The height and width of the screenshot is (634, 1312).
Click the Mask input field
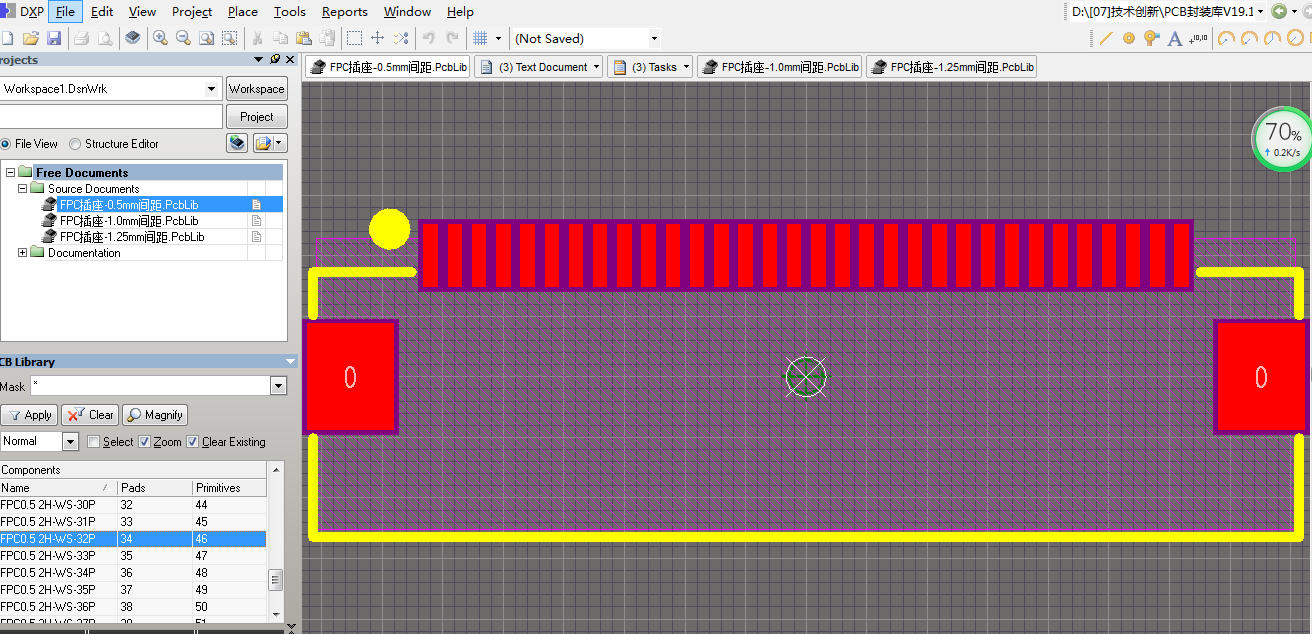click(150, 386)
